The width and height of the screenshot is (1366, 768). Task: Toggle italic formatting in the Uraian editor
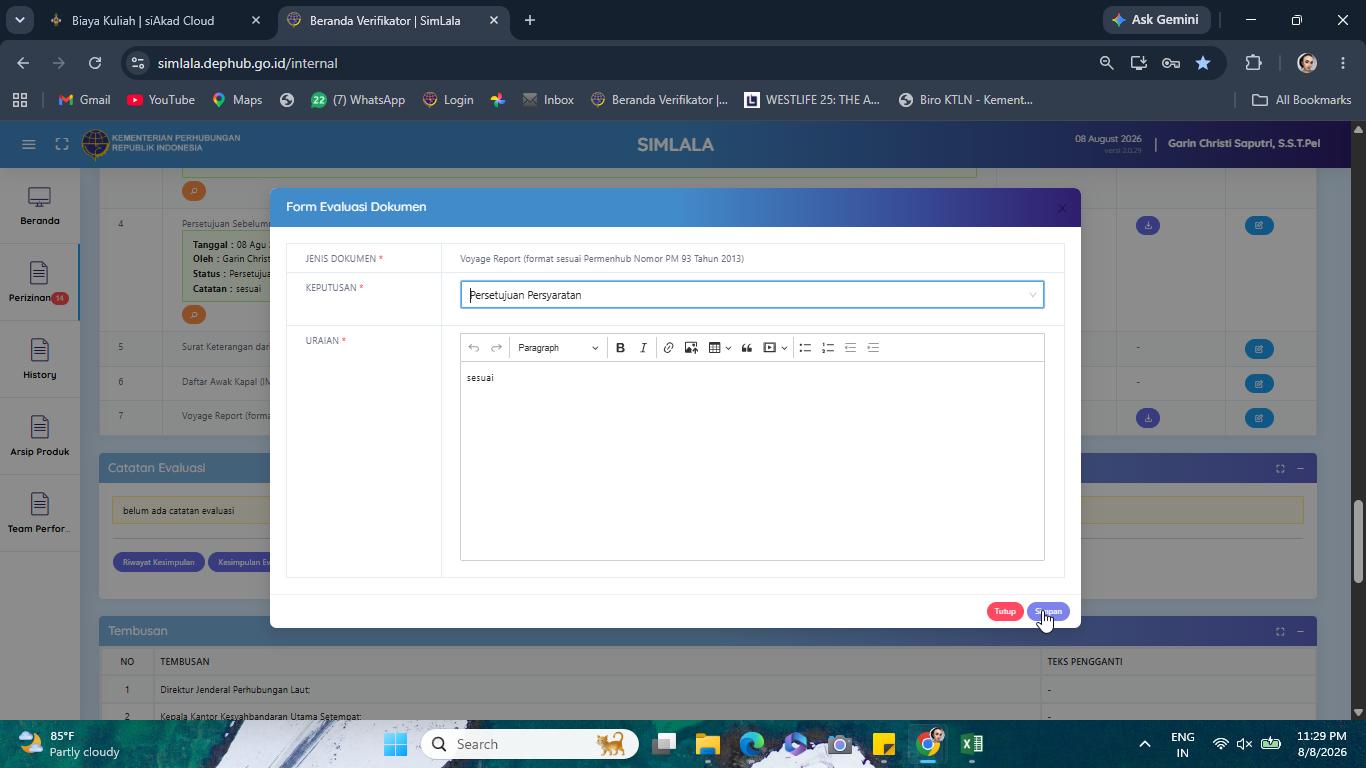(x=643, y=348)
